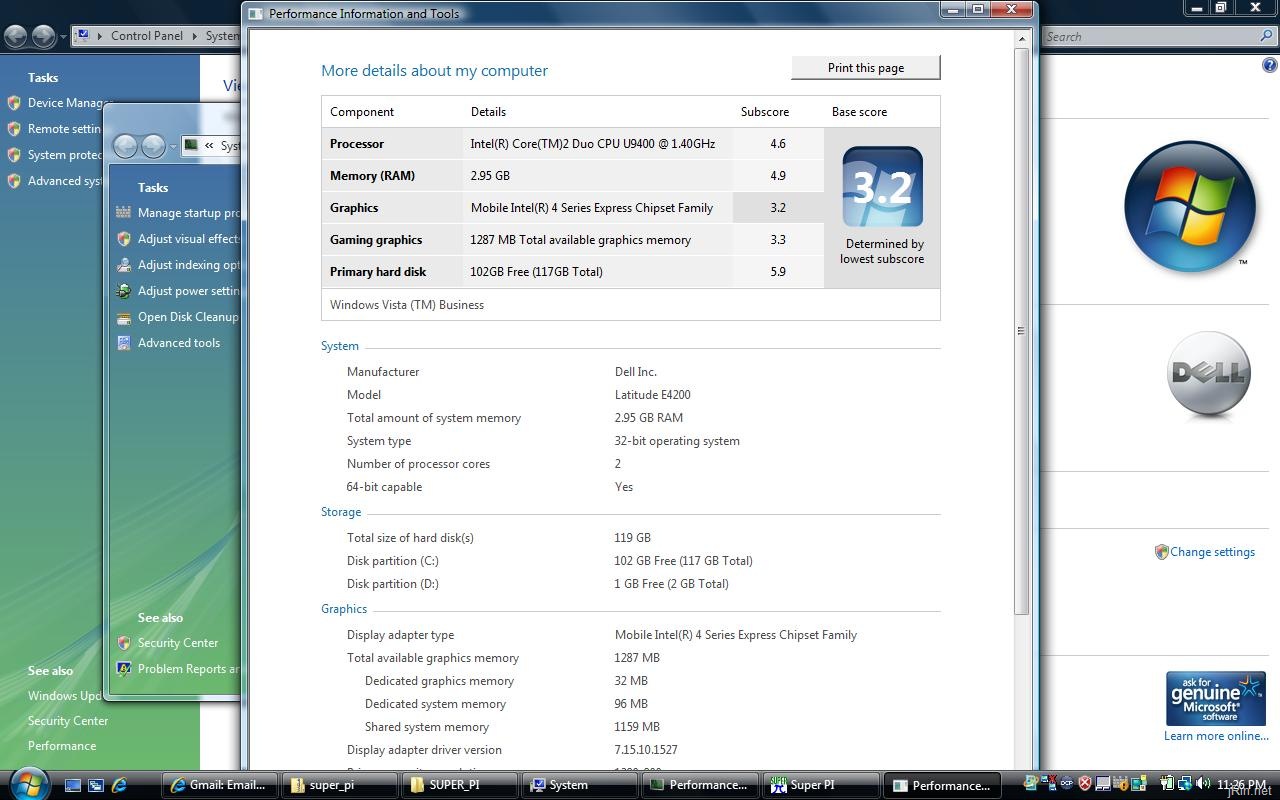Click Advanced tools link

(179, 343)
